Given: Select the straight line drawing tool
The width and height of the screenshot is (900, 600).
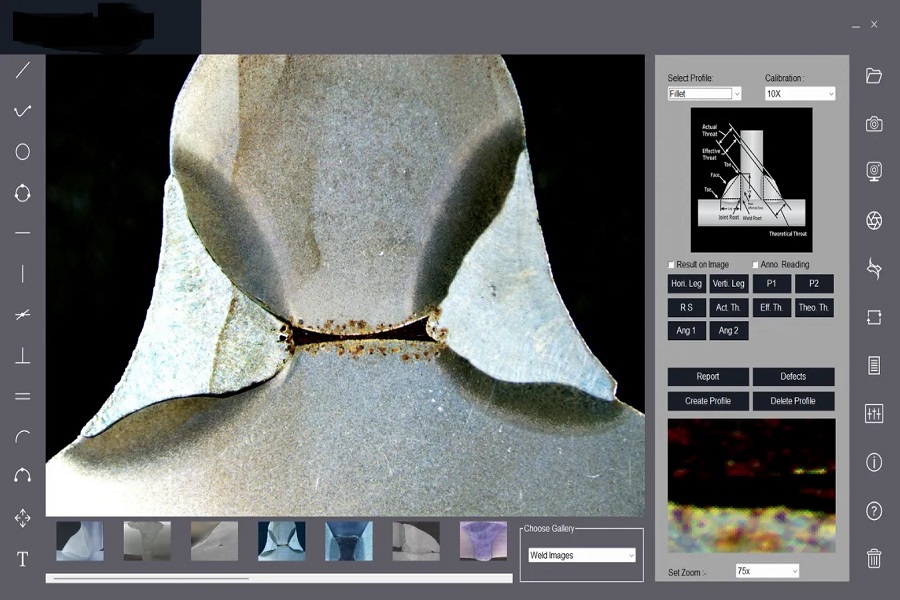Looking at the screenshot, I should 22,70.
